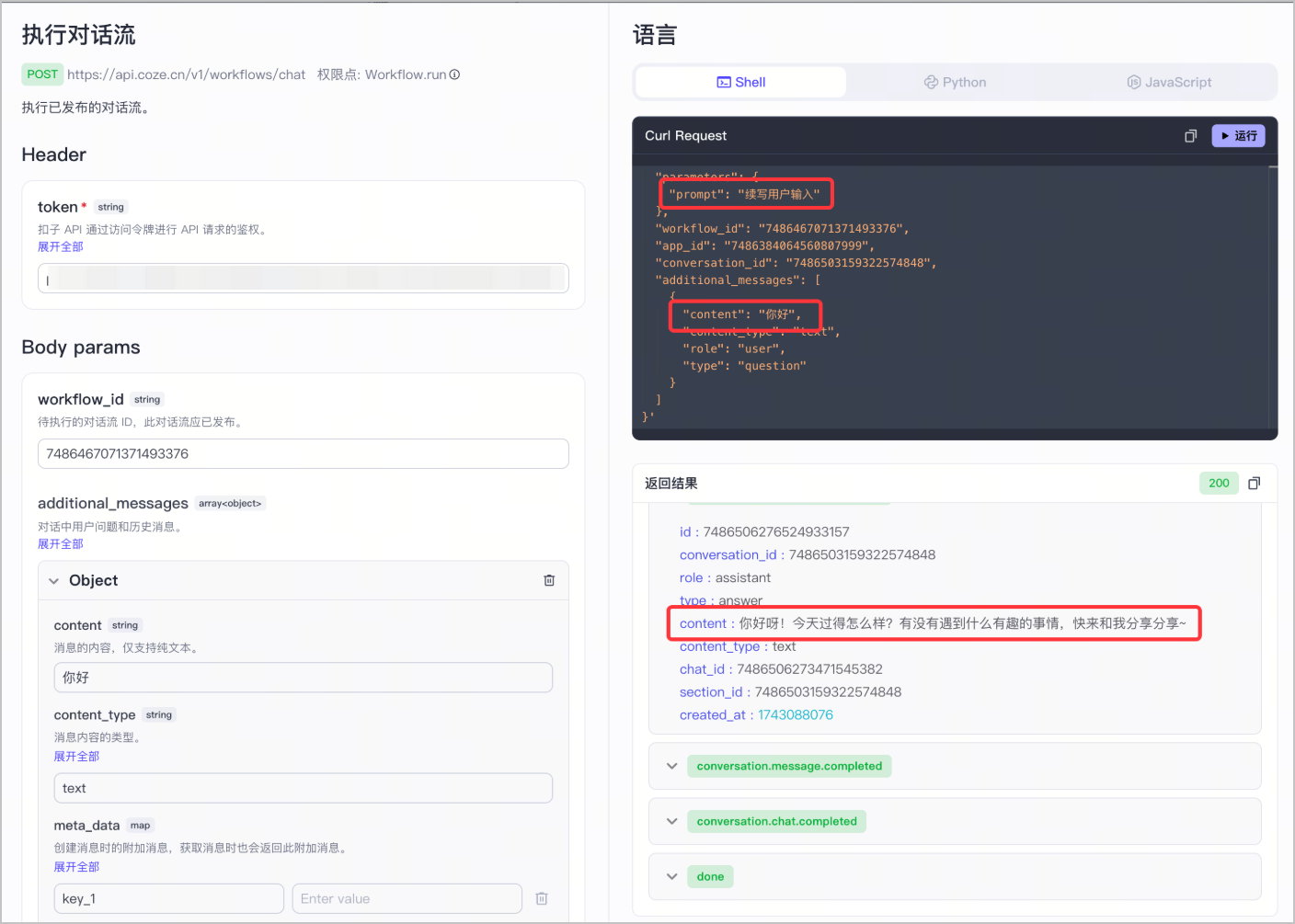Viewport: 1295px width, 924px height.
Task: Click the conversation.message.completed tag
Action: (789, 766)
